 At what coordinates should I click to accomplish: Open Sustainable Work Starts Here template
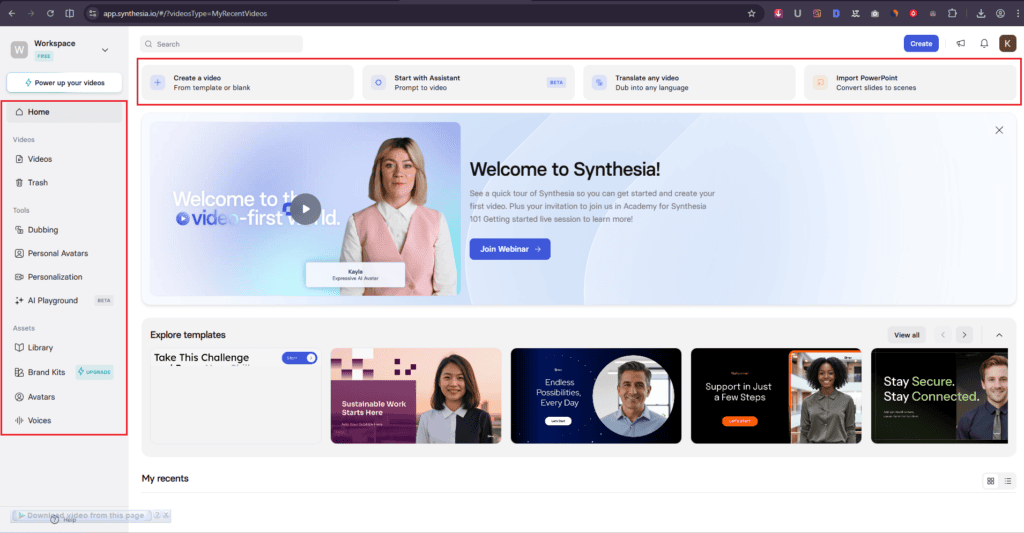416,396
